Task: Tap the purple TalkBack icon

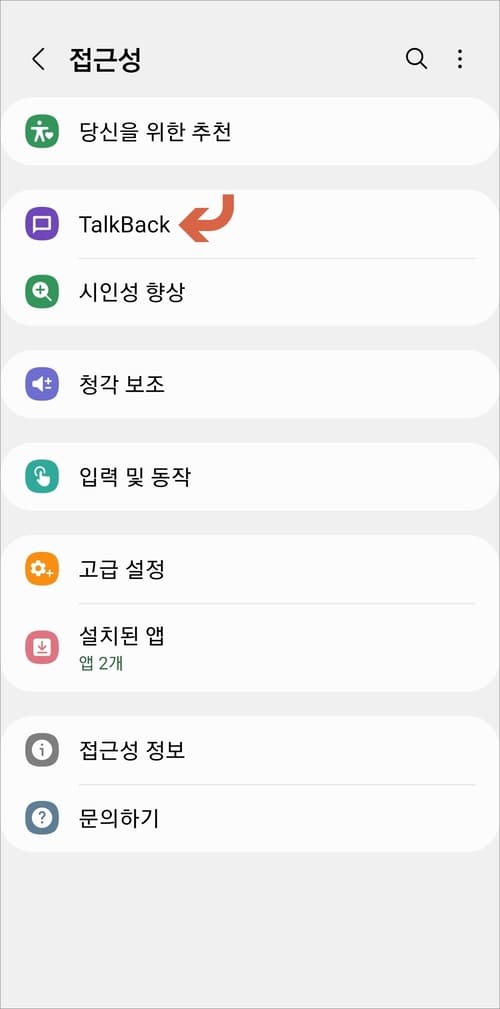Action: click(42, 224)
